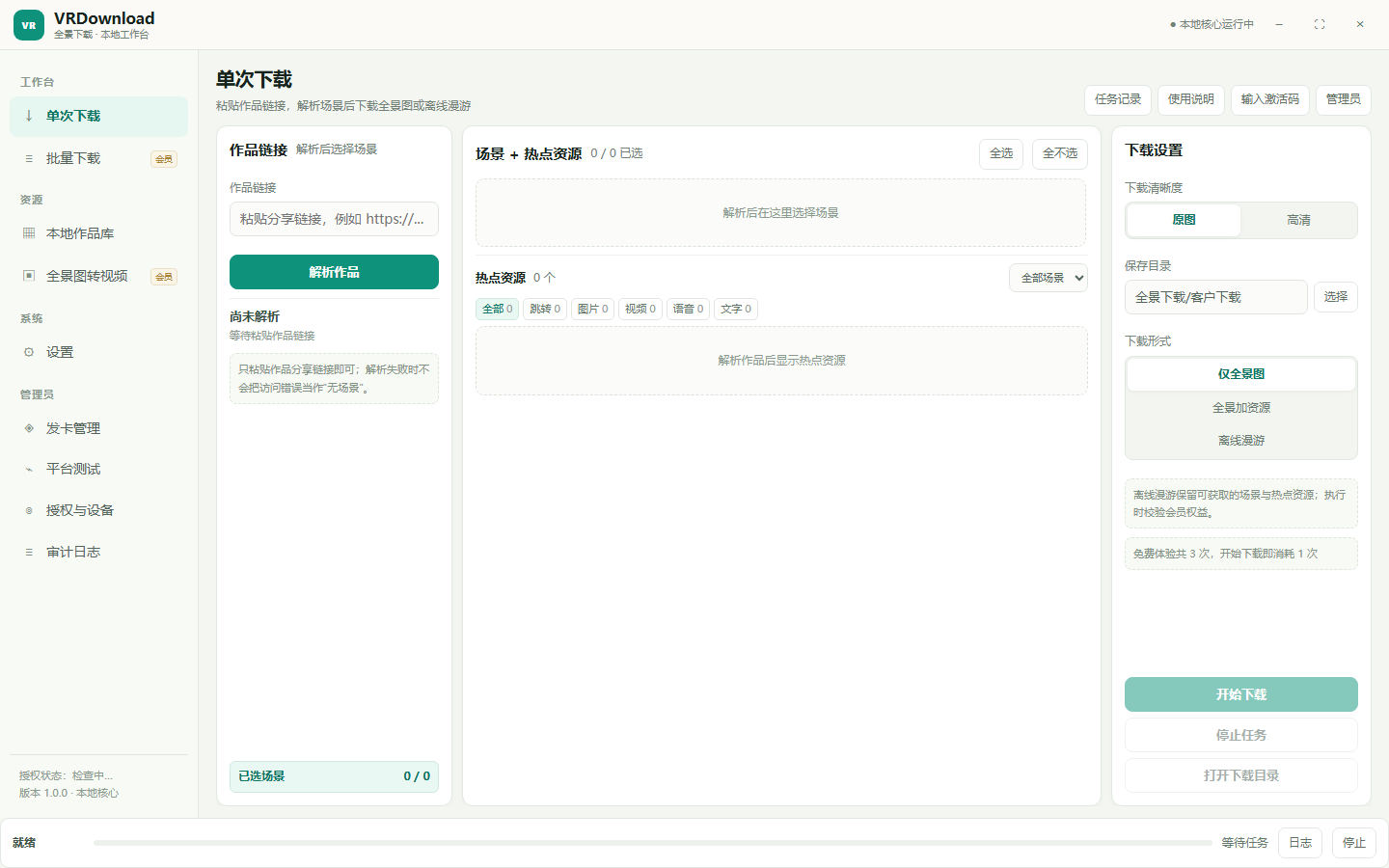Viewport: 1389px width, 868px height.
Task: Click the circle icon beside 授权与设备
Action: [29, 510]
